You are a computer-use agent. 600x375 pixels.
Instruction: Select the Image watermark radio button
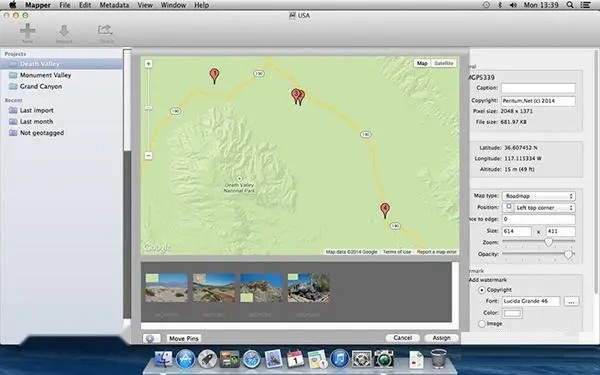pyautogui.click(x=482, y=324)
